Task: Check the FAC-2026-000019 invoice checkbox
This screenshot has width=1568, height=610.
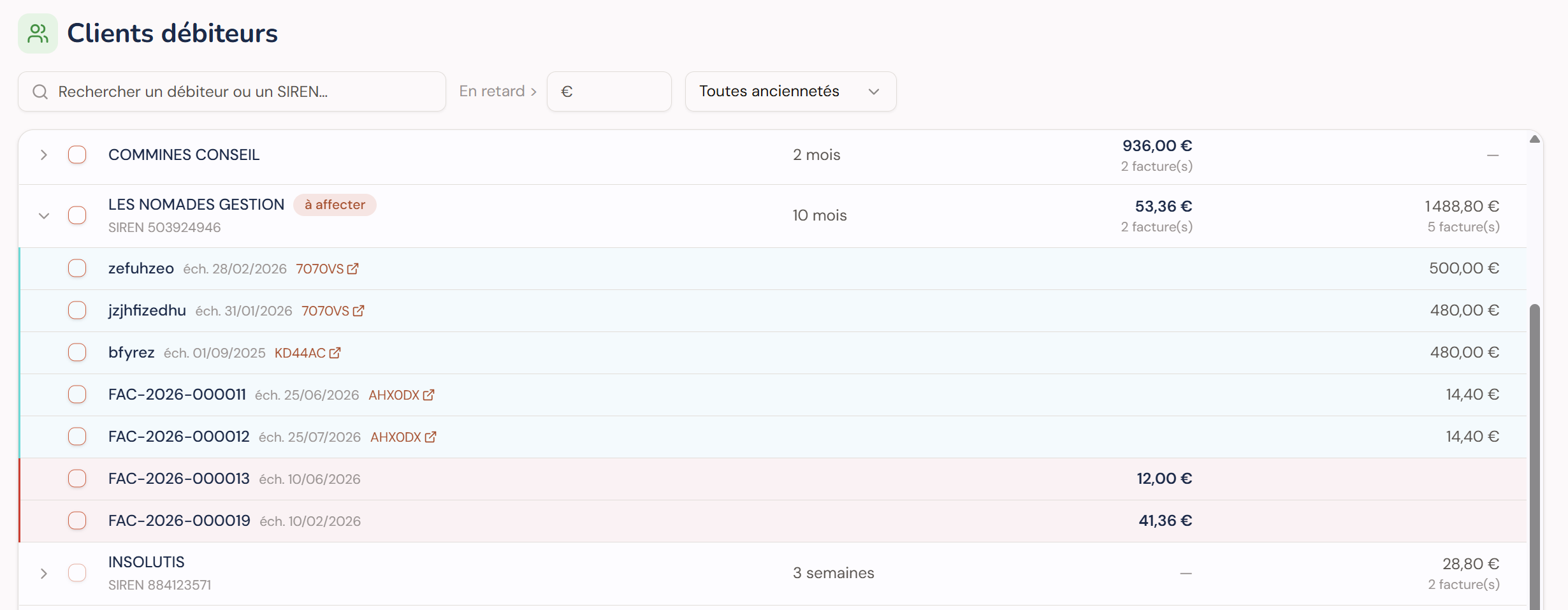Action: 77,521
